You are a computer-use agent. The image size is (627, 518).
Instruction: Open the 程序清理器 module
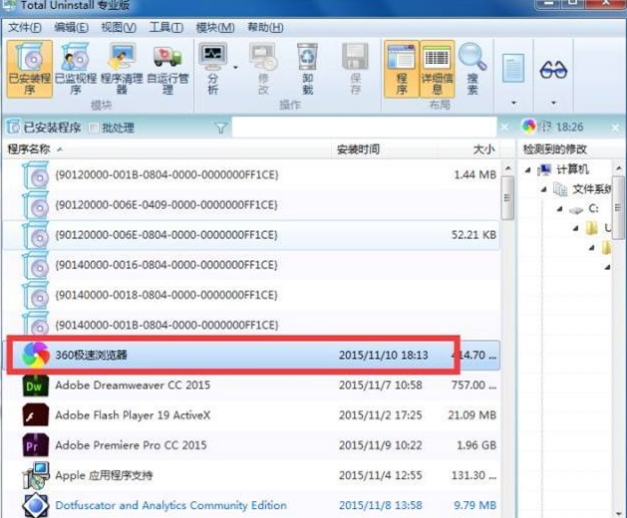[122, 69]
